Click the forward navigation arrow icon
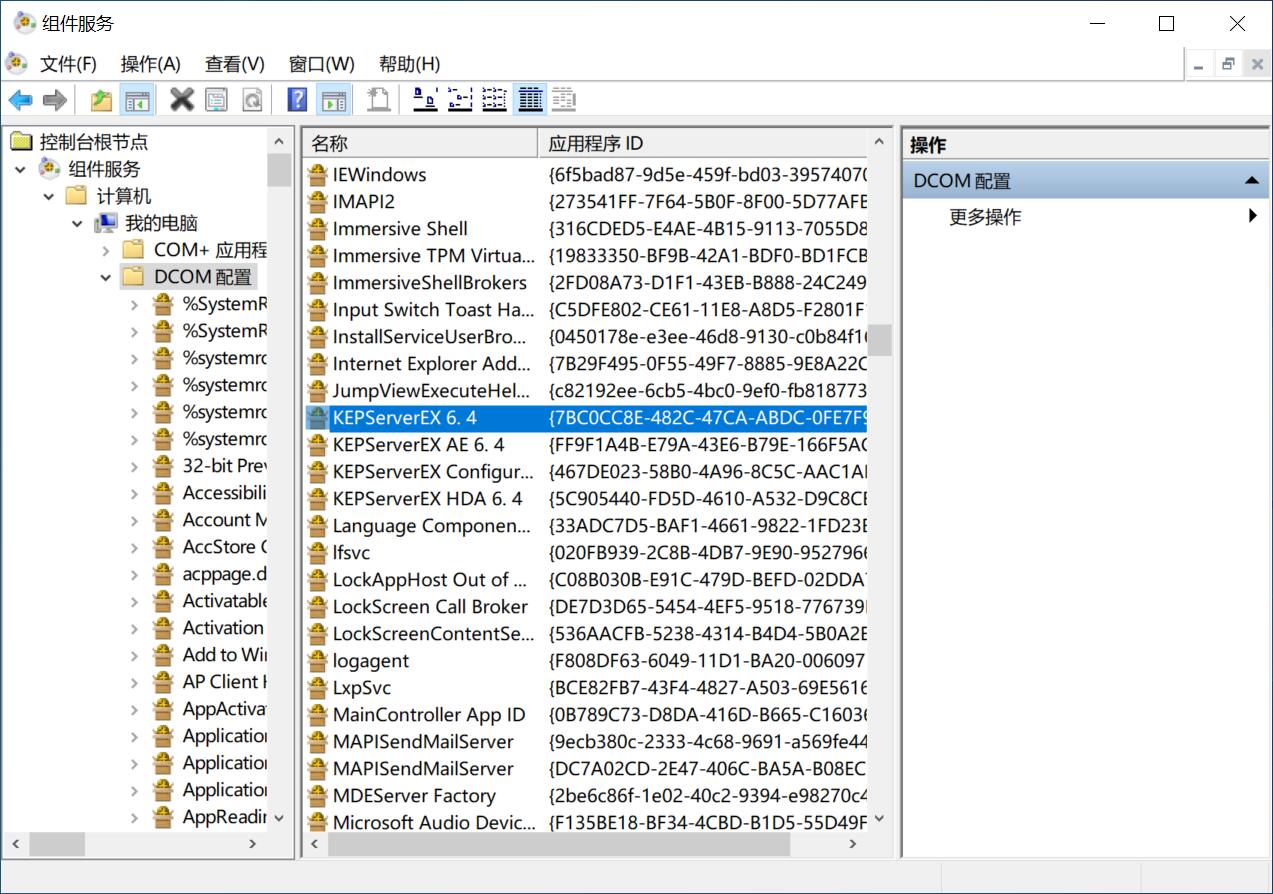Viewport: 1273px width, 894px height. (57, 99)
